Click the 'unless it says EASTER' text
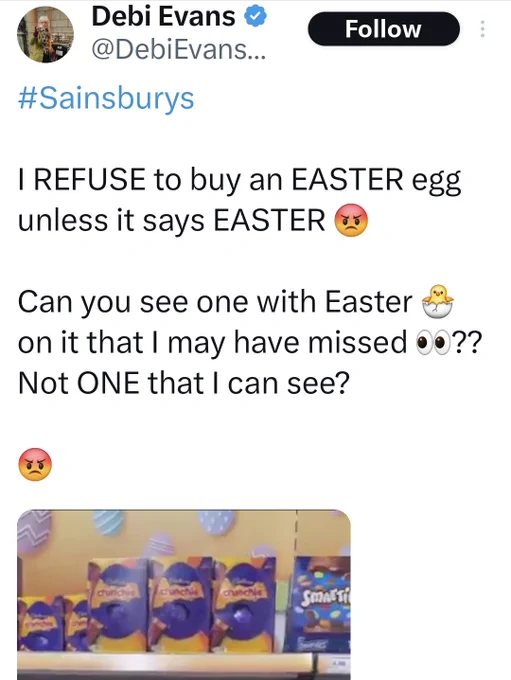The width and height of the screenshot is (511, 680). 172,221
